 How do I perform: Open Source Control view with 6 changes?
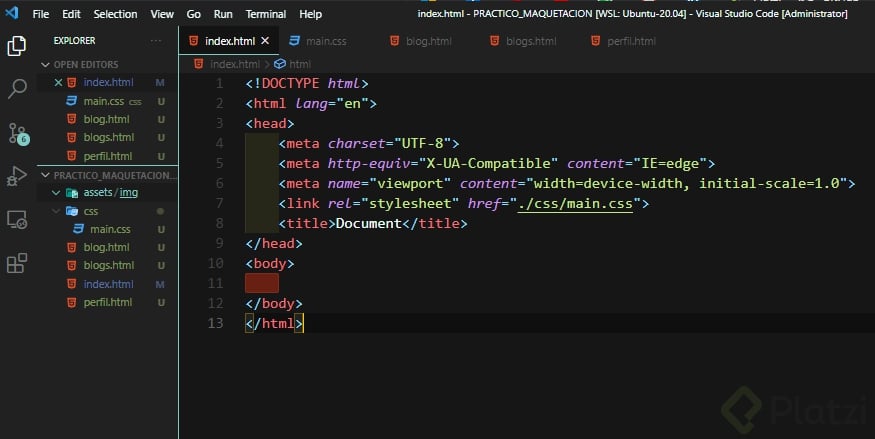tap(18, 134)
